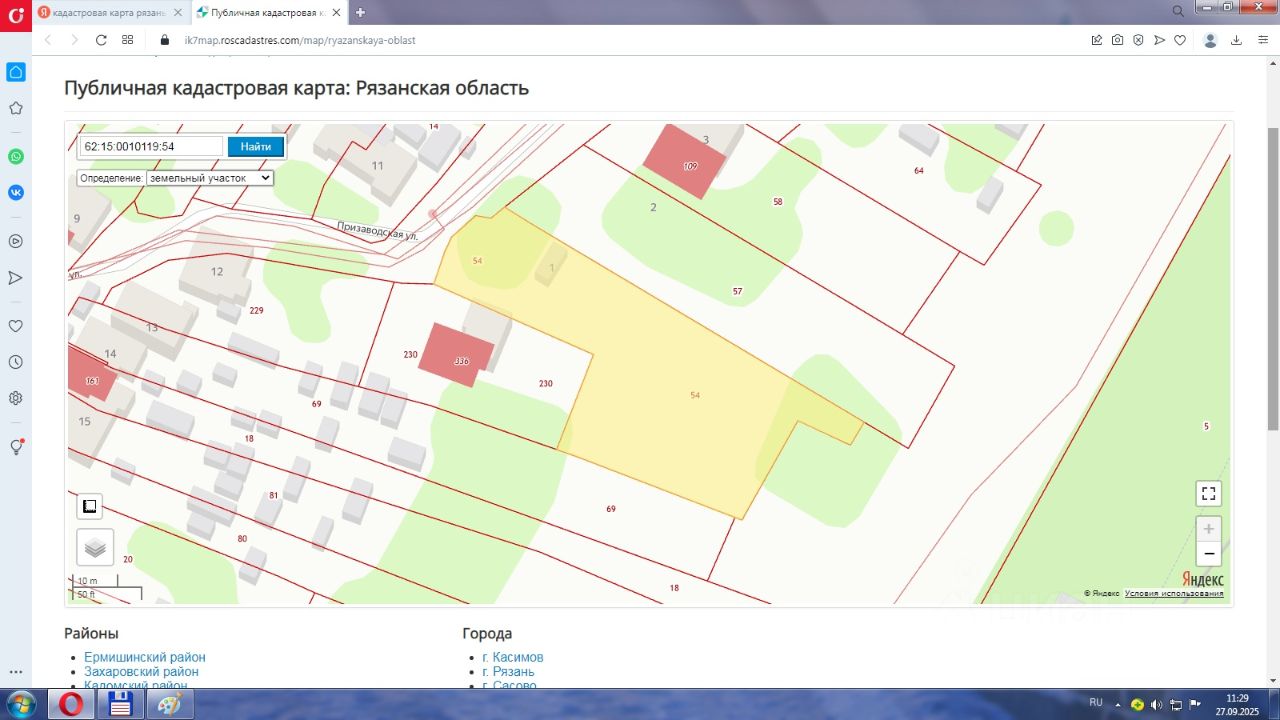Click the page's vertical scrollbar thumb
Image resolution: width=1280 pixels, height=720 pixels.
tap(1273, 279)
